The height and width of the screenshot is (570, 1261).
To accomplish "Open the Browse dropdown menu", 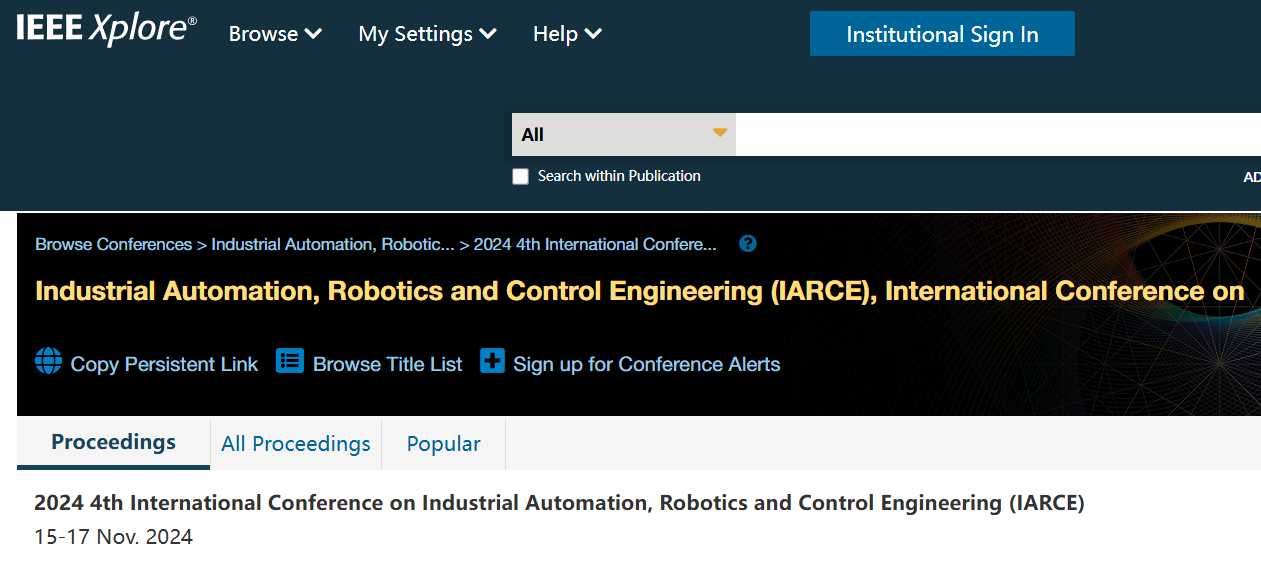I will [275, 34].
